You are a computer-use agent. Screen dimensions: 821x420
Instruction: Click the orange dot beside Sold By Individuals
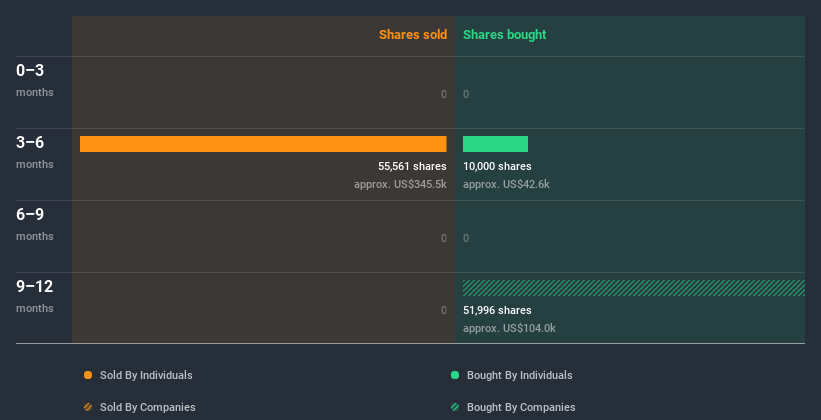[x=88, y=375]
